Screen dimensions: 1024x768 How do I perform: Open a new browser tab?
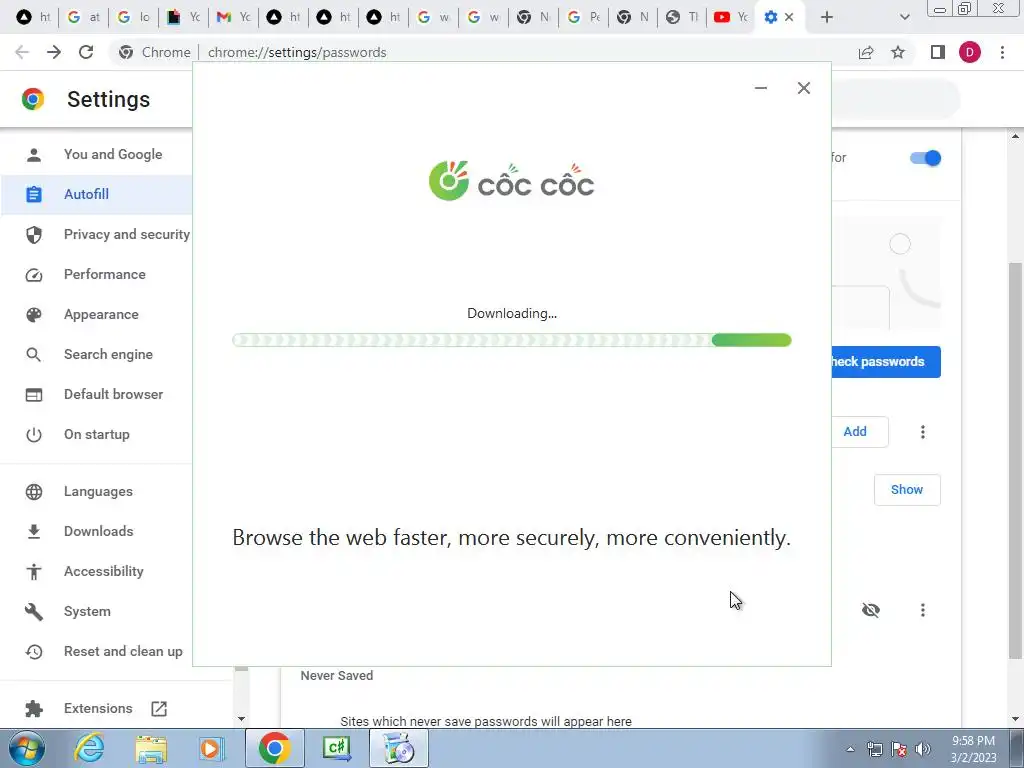827,18
